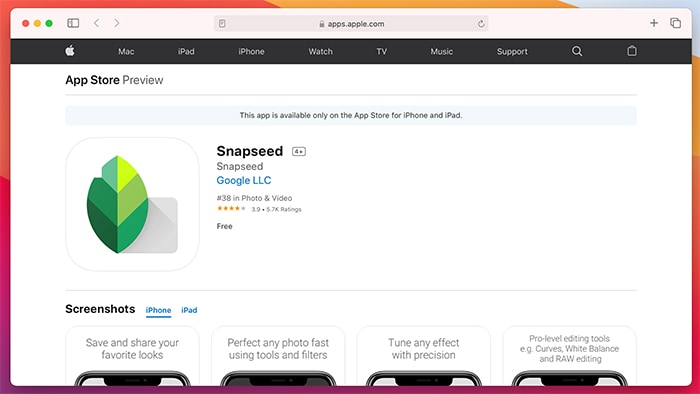This screenshot has height=394, width=700.
Task: Click the Snapseed leaf app icon
Action: point(132,204)
